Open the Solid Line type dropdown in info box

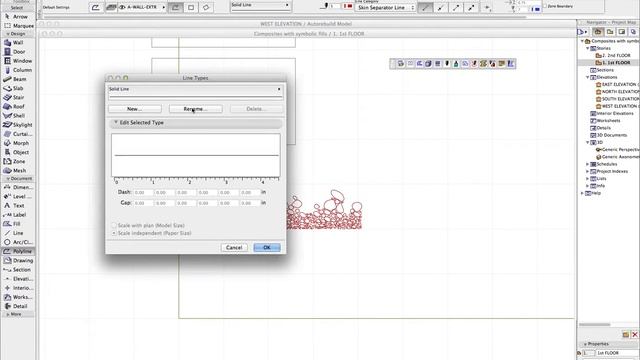tap(260, 6)
